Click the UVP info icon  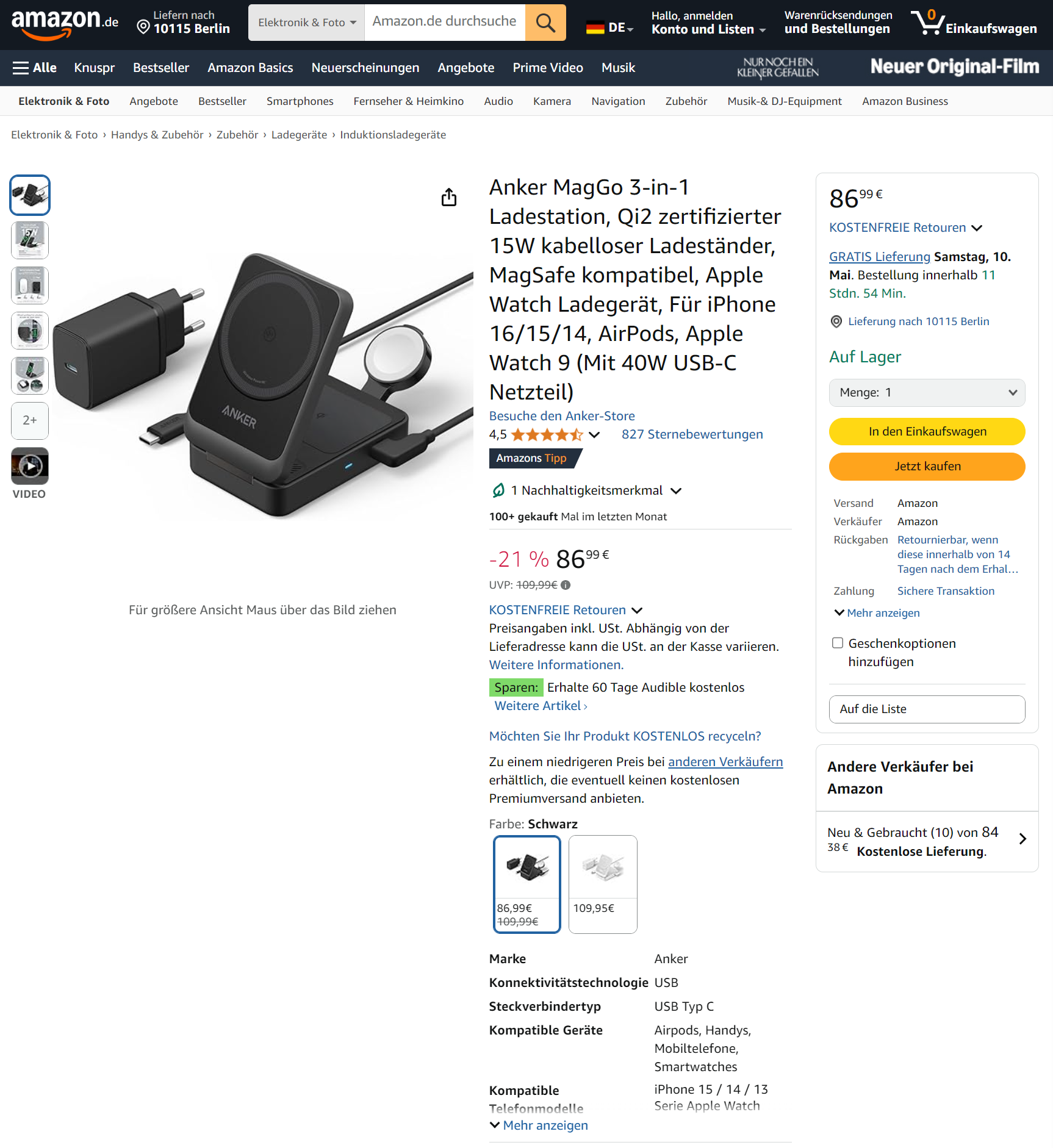tap(566, 585)
